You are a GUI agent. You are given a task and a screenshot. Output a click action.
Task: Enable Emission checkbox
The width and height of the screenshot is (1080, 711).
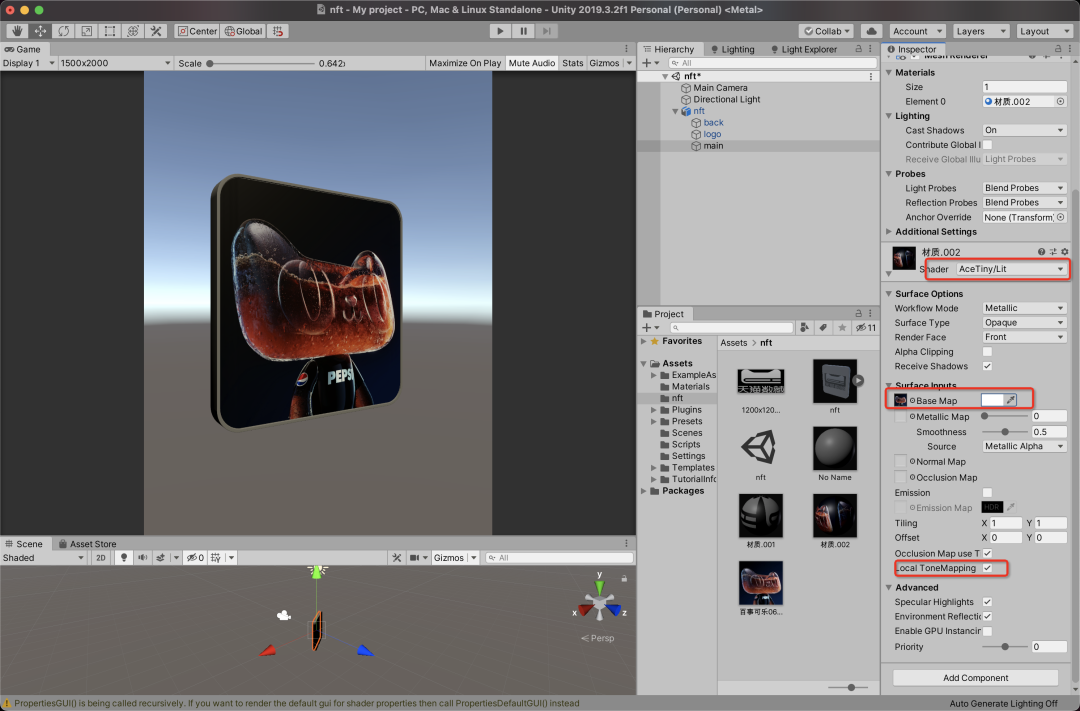(988, 493)
